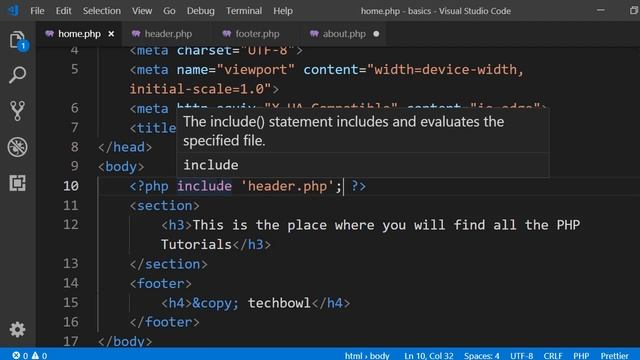Click the word 'Tutorials' in the h3 text
Viewport: 640px width, 360px height.
click(196, 244)
